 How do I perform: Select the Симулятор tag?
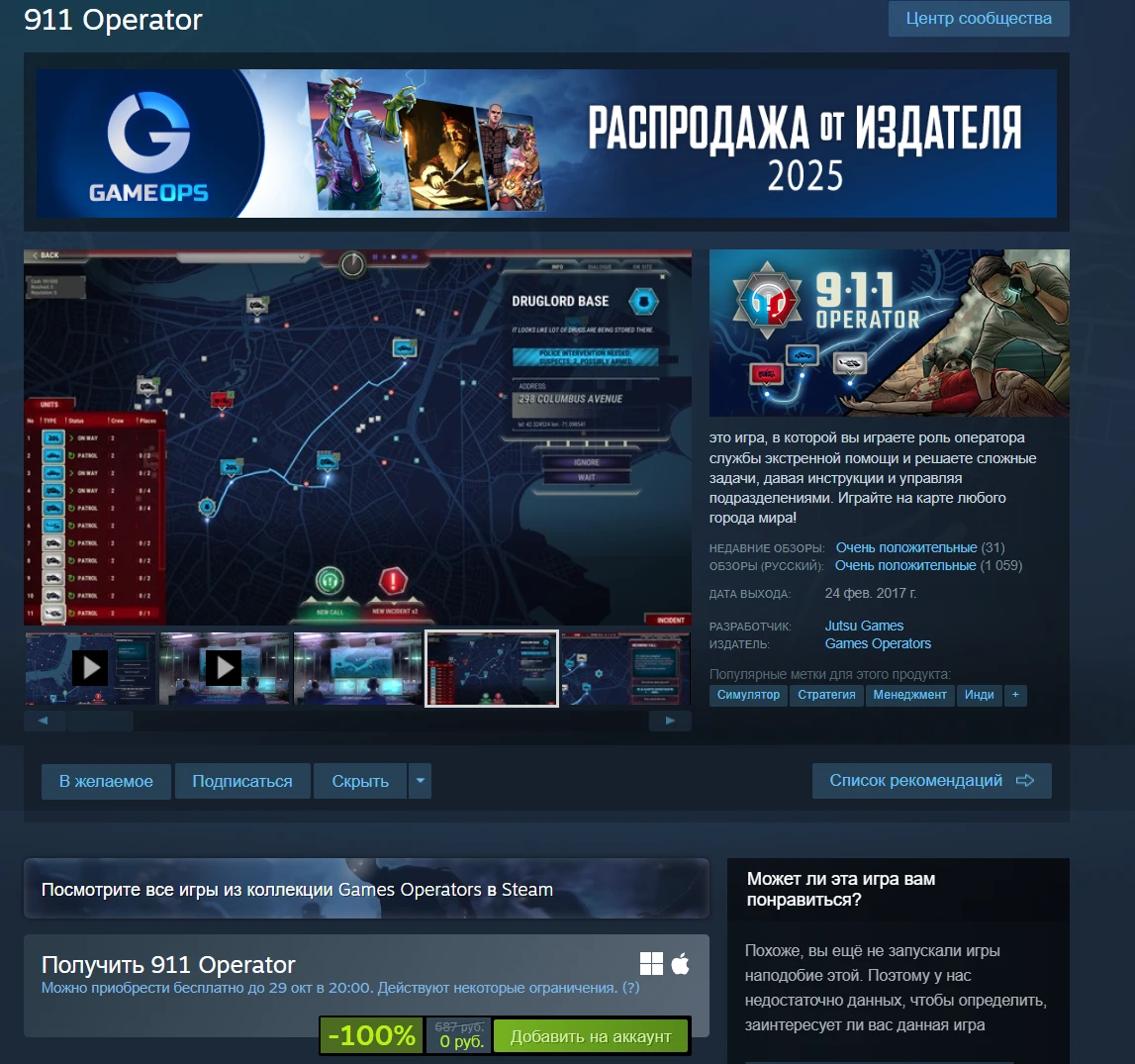pyautogui.click(x=748, y=695)
